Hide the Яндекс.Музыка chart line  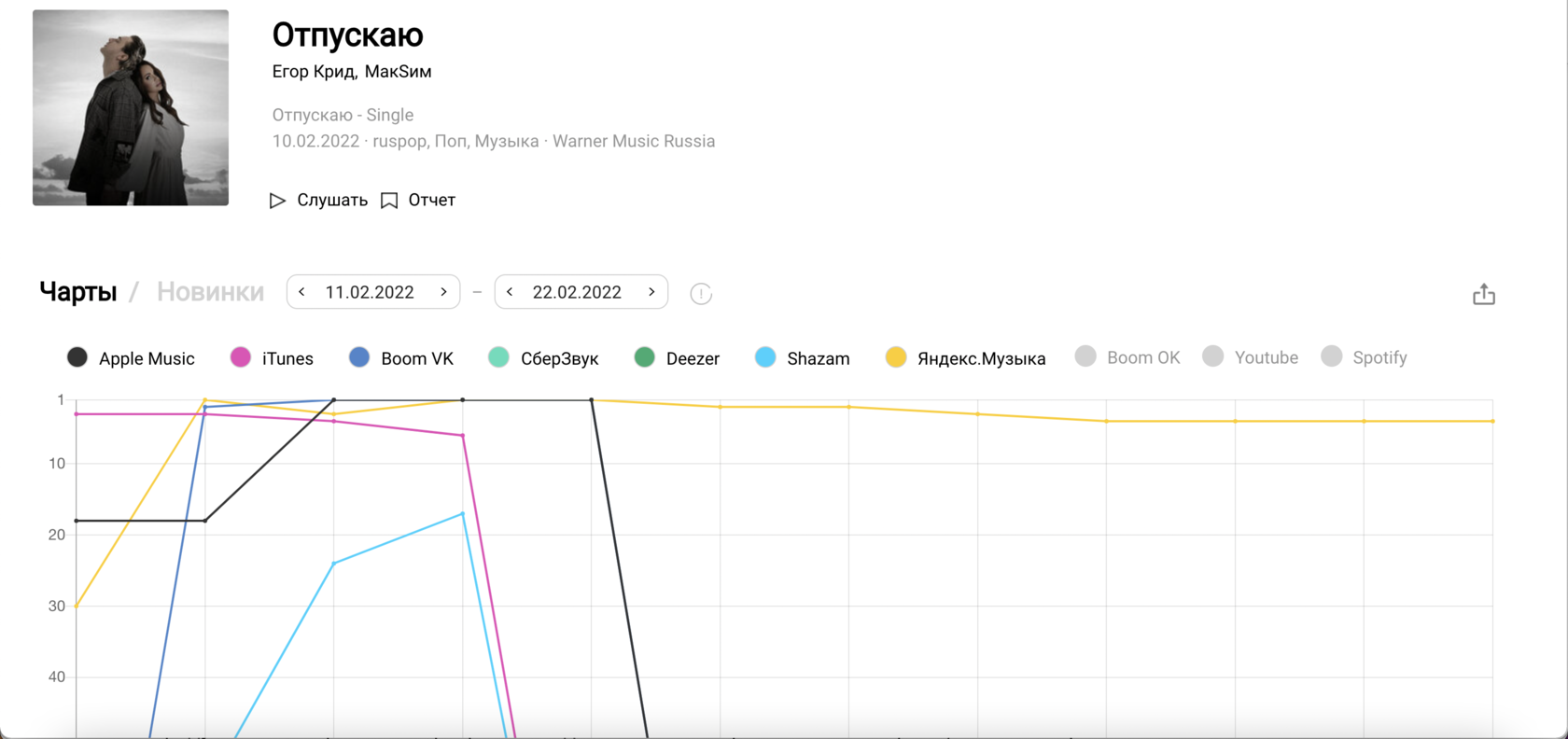point(965,358)
